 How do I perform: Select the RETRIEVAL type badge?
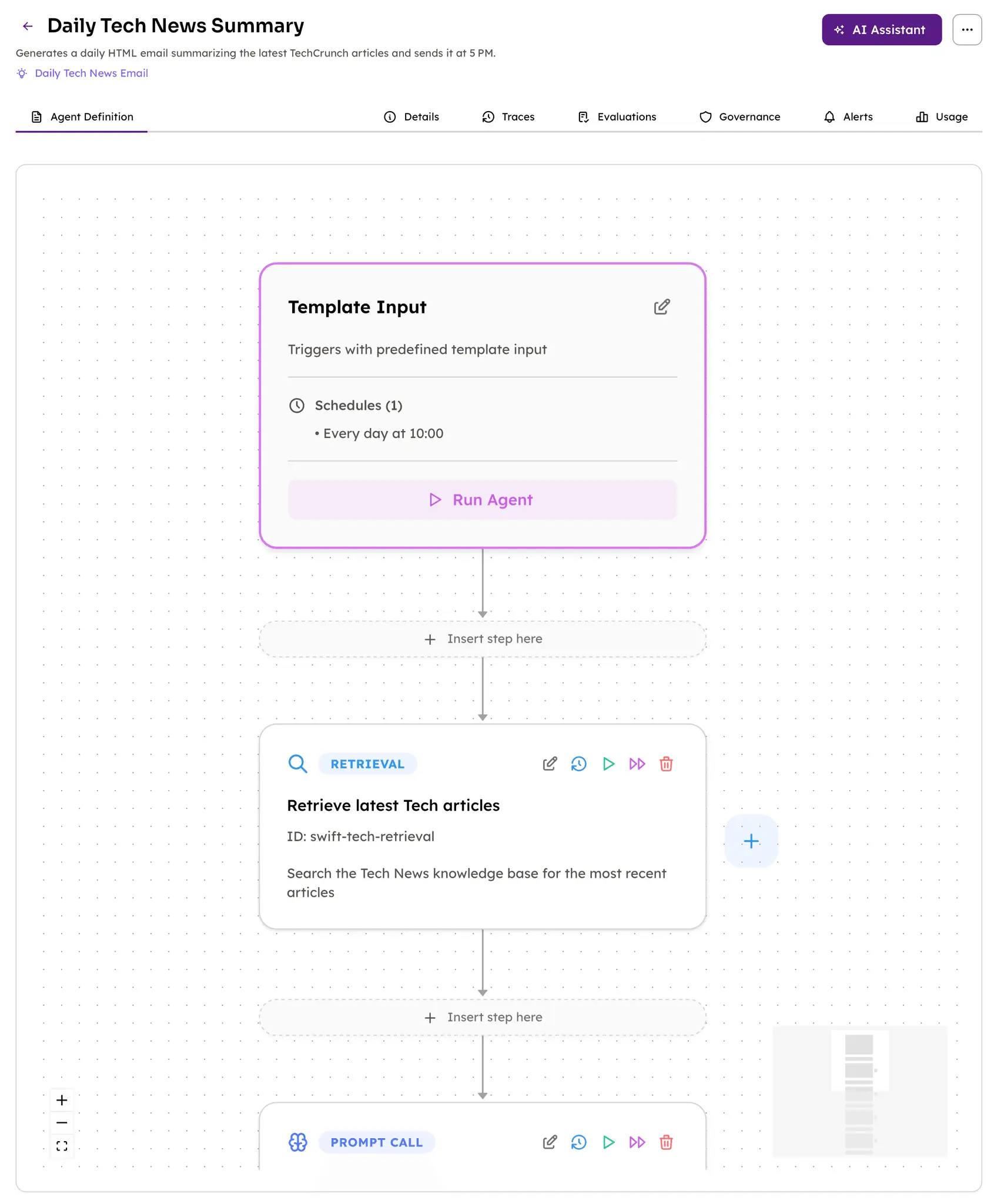pos(367,764)
